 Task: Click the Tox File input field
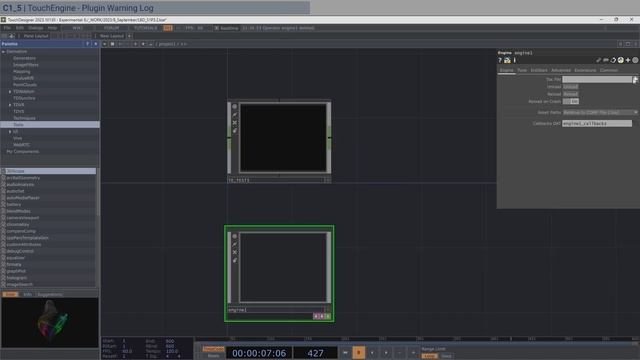pyautogui.click(x=597, y=80)
